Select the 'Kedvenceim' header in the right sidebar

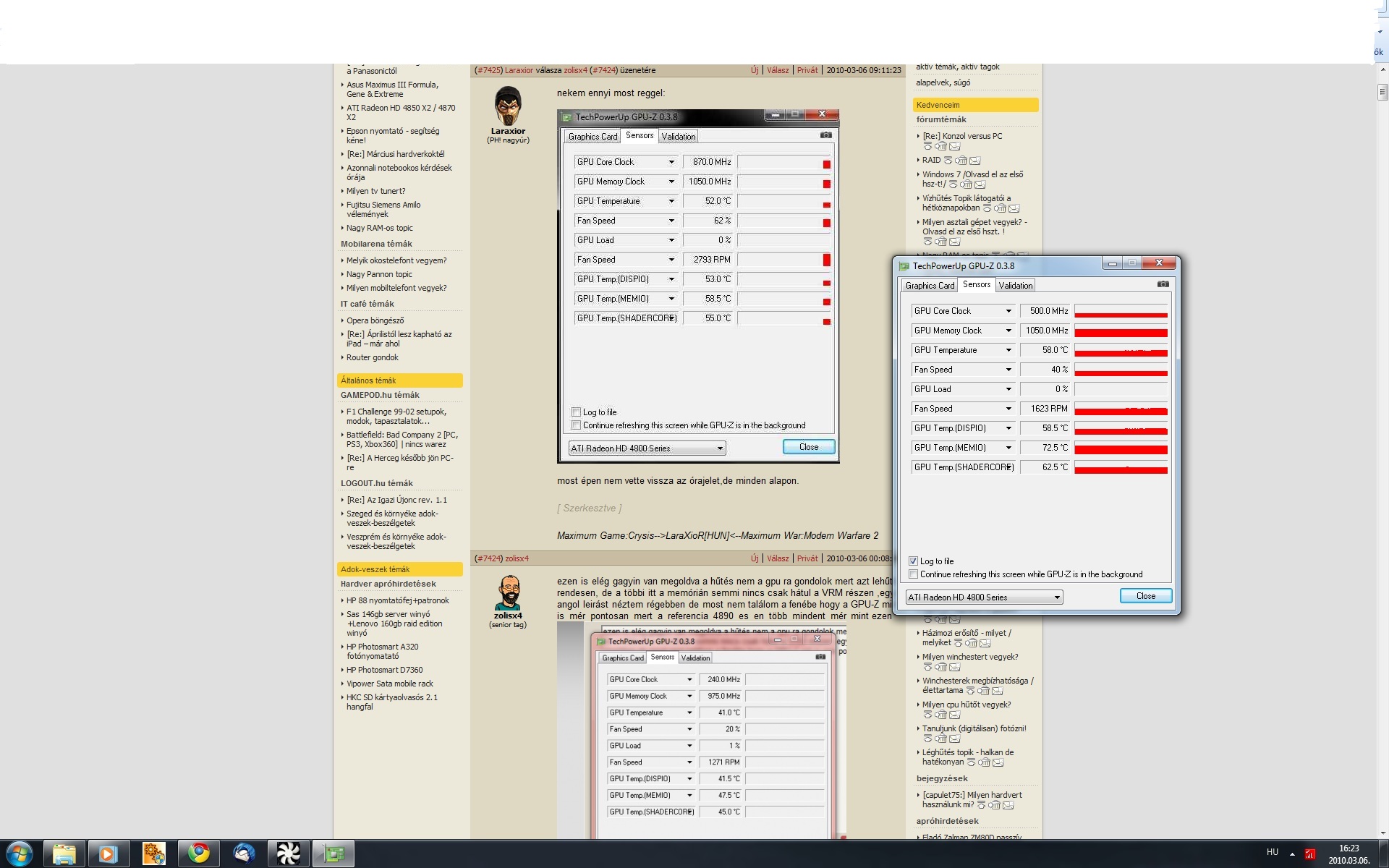coord(975,105)
